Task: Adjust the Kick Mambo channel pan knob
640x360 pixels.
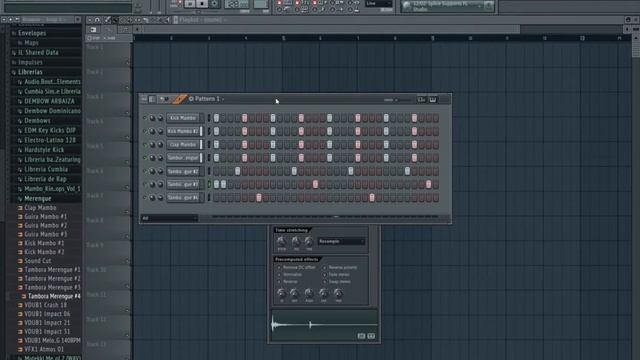Action: coord(152,118)
